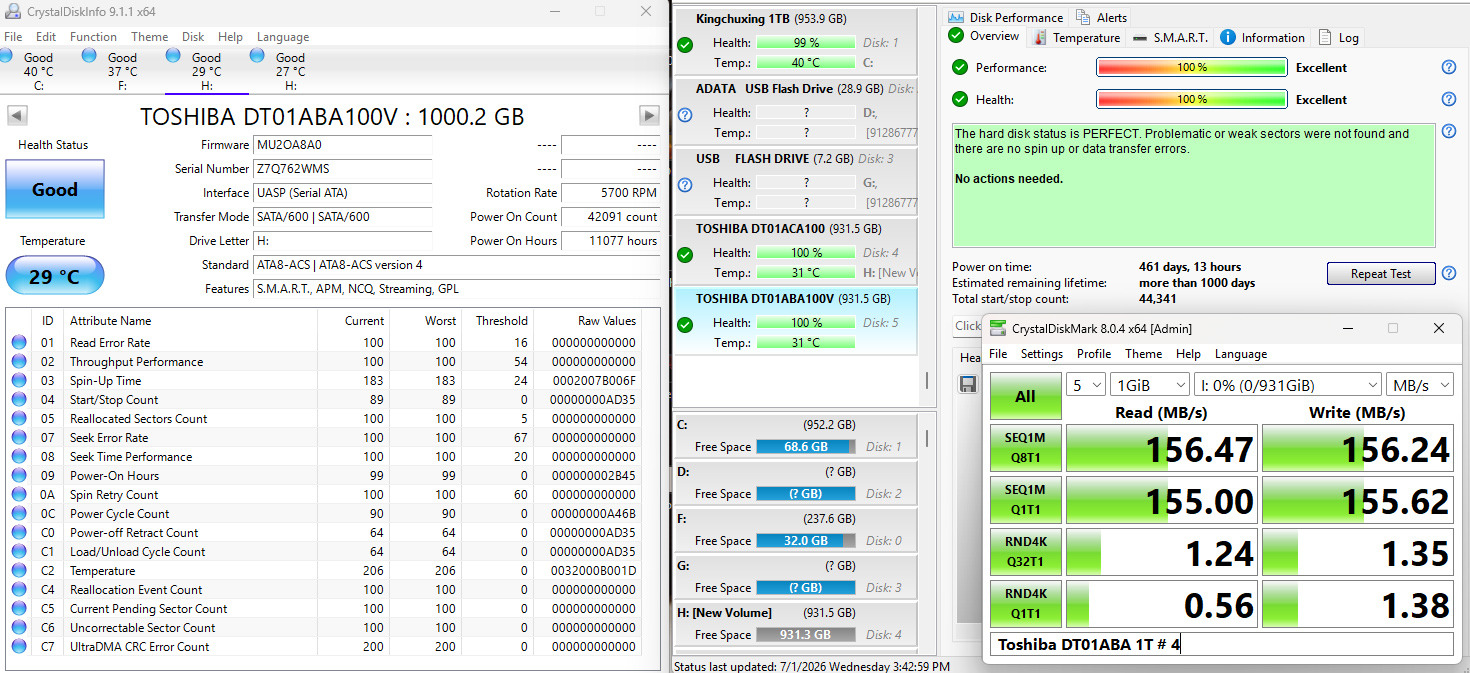Click the Power On Hours value '11077 hours'
1470x673 pixels.
tap(610, 241)
